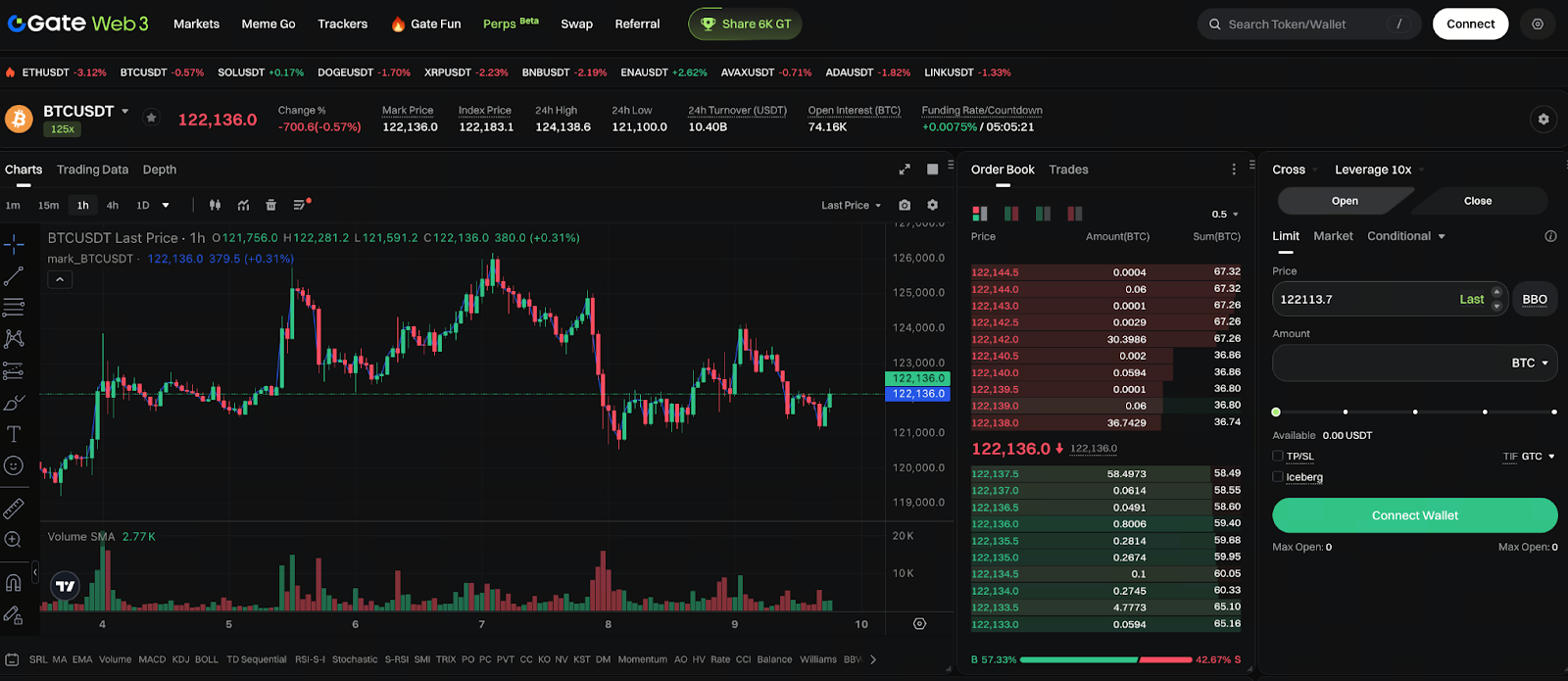This screenshot has width=1568, height=681.
Task: Select the second order book layout icon
Action: click(x=1011, y=214)
